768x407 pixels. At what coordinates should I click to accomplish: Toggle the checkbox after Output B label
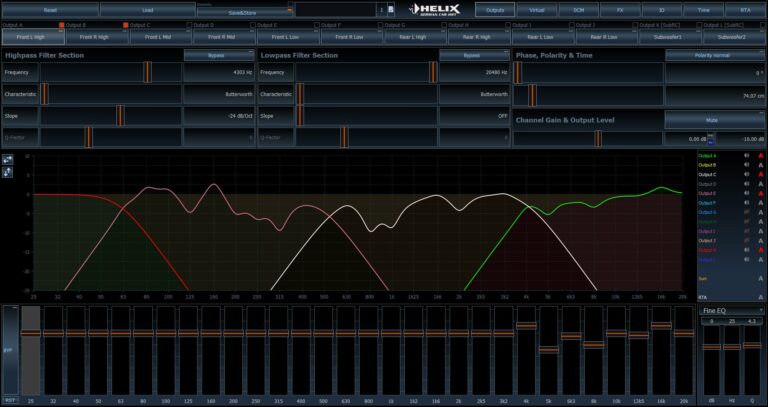click(125, 25)
